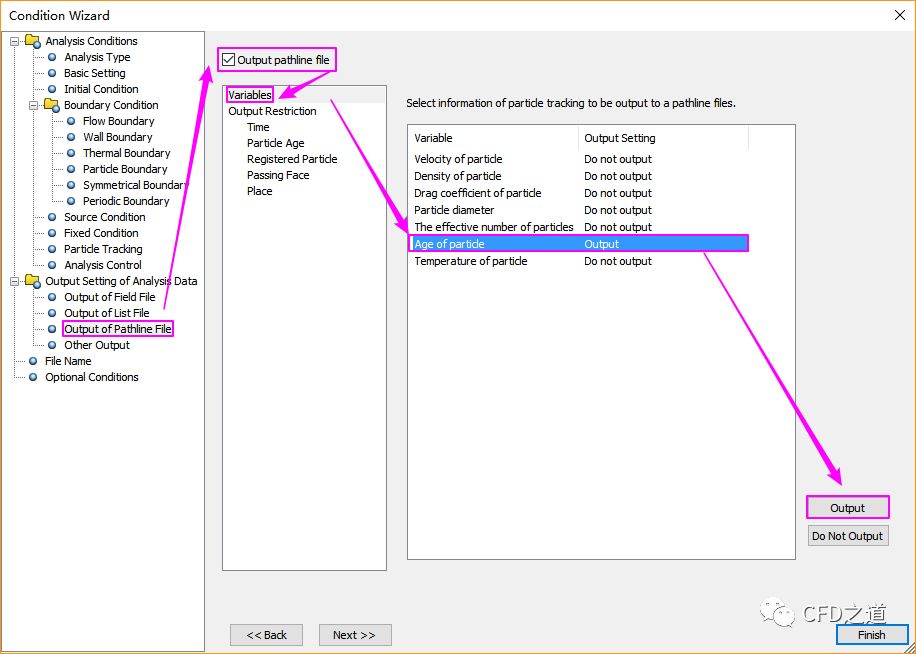Click the bullet icon beside Analysis Type

click(52, 57)
